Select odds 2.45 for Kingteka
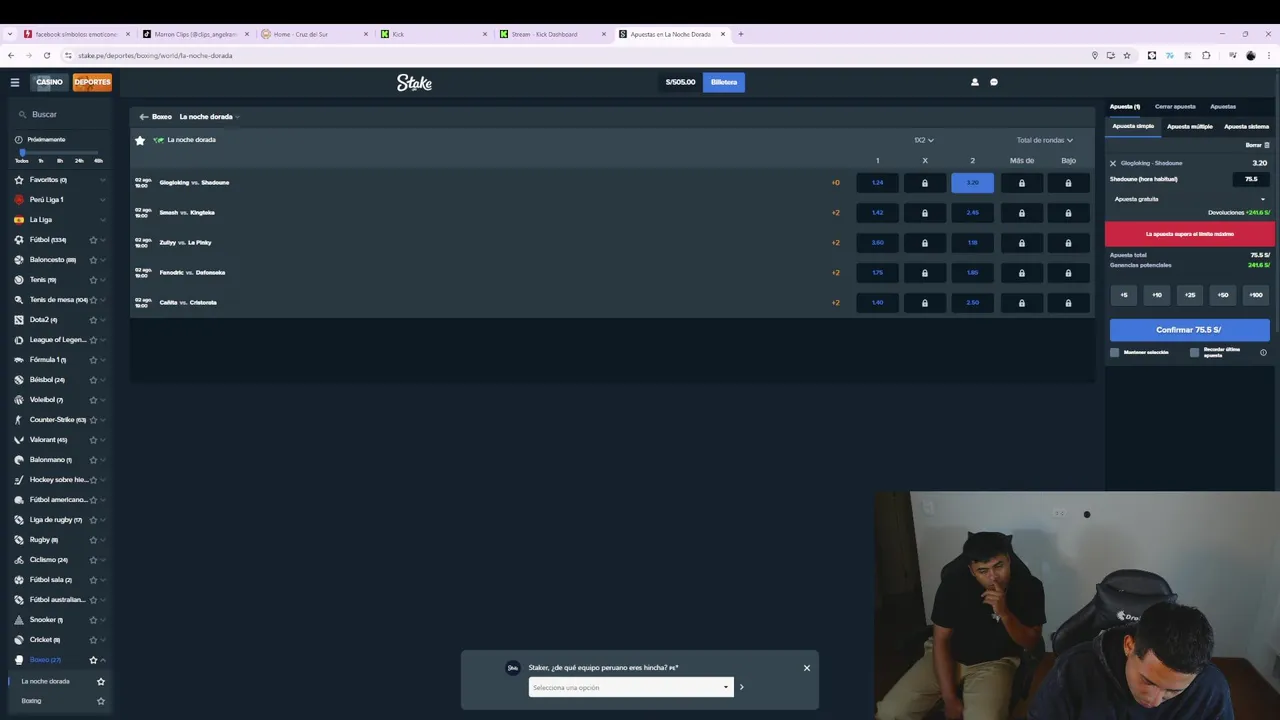The height and width of the screenshot is (720, 1280). pyautogui.click(x=972, y=213)
